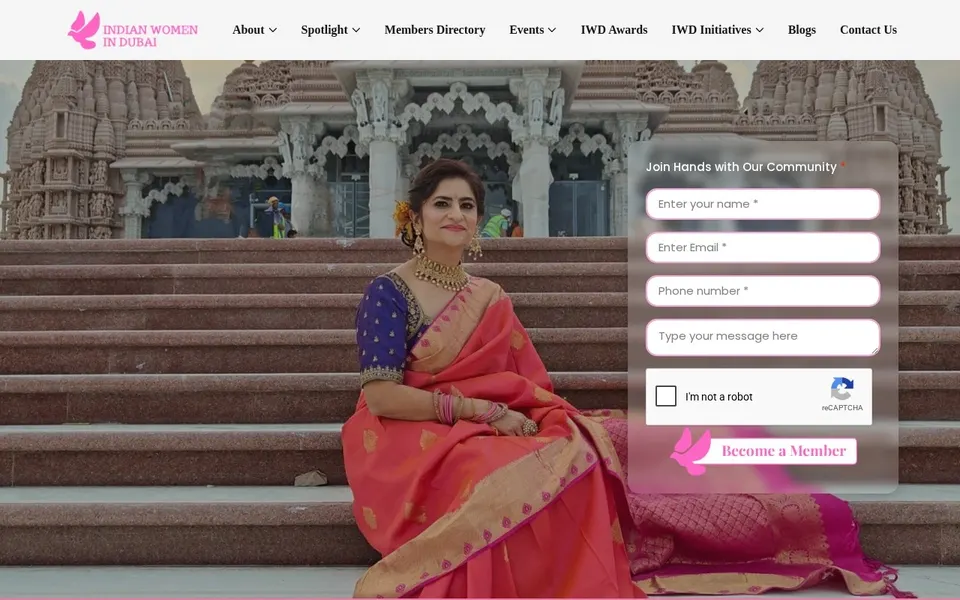Visit the Blogs page
Screen dimensions: 960x600
(801, 29)
